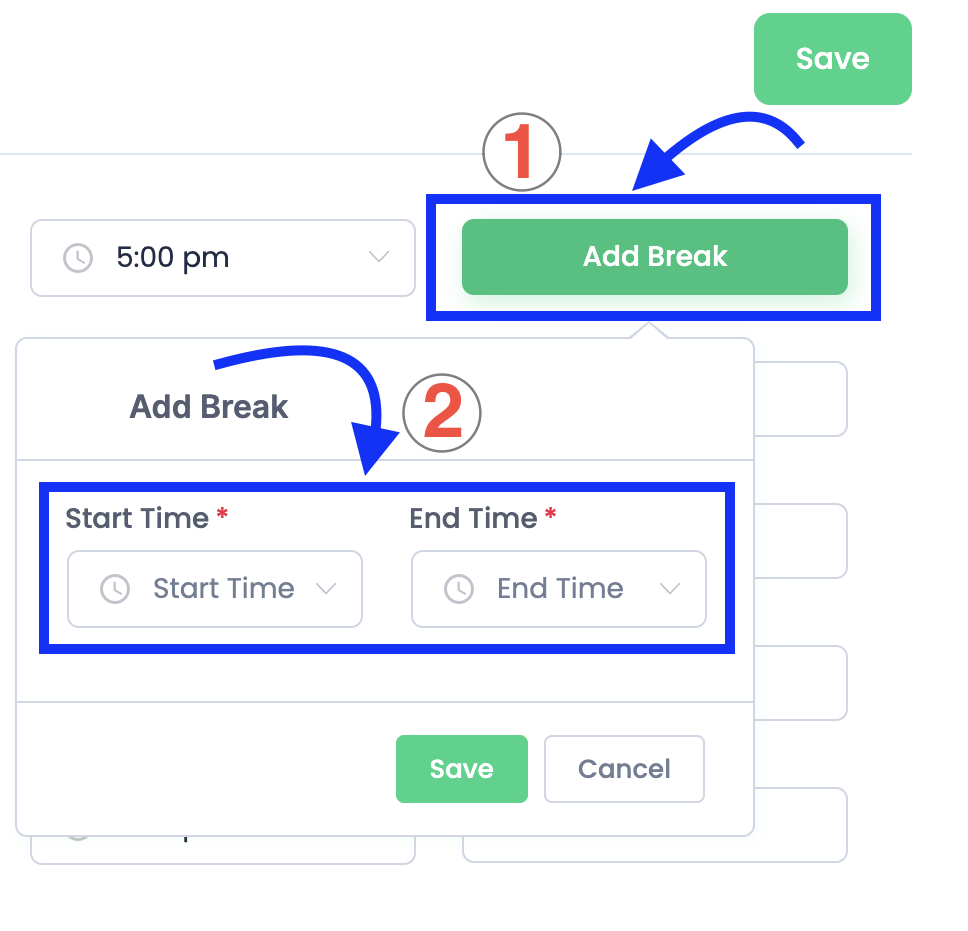
Task: Click the End Time required field label
Action: click(473, 518)
